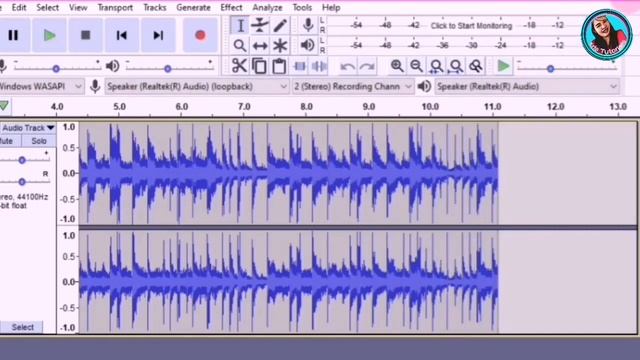Skip to end of the track
This screenshot has height=360, width=640.
point(158,36)
